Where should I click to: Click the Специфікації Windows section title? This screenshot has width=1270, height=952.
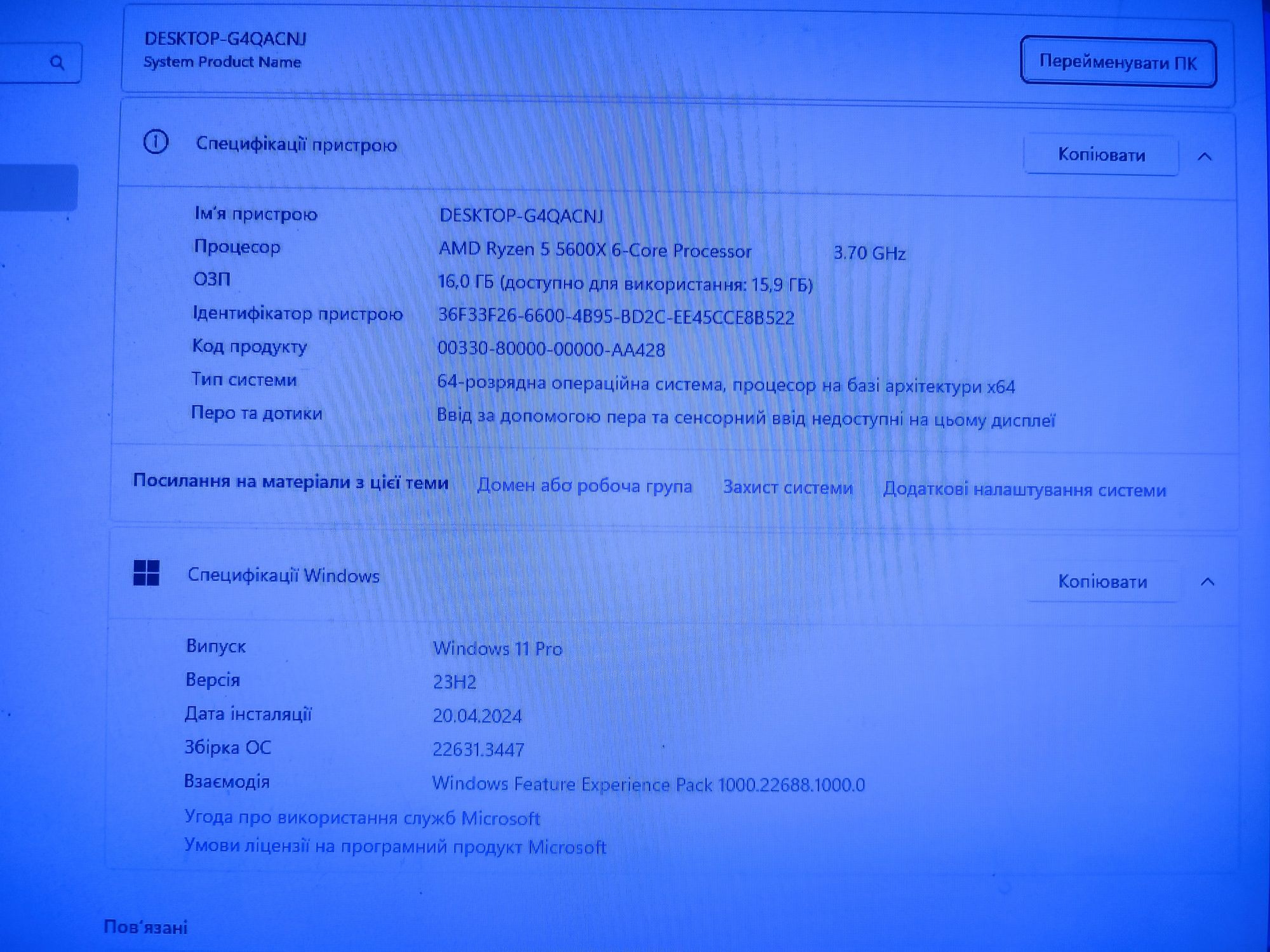coord(283,575)
